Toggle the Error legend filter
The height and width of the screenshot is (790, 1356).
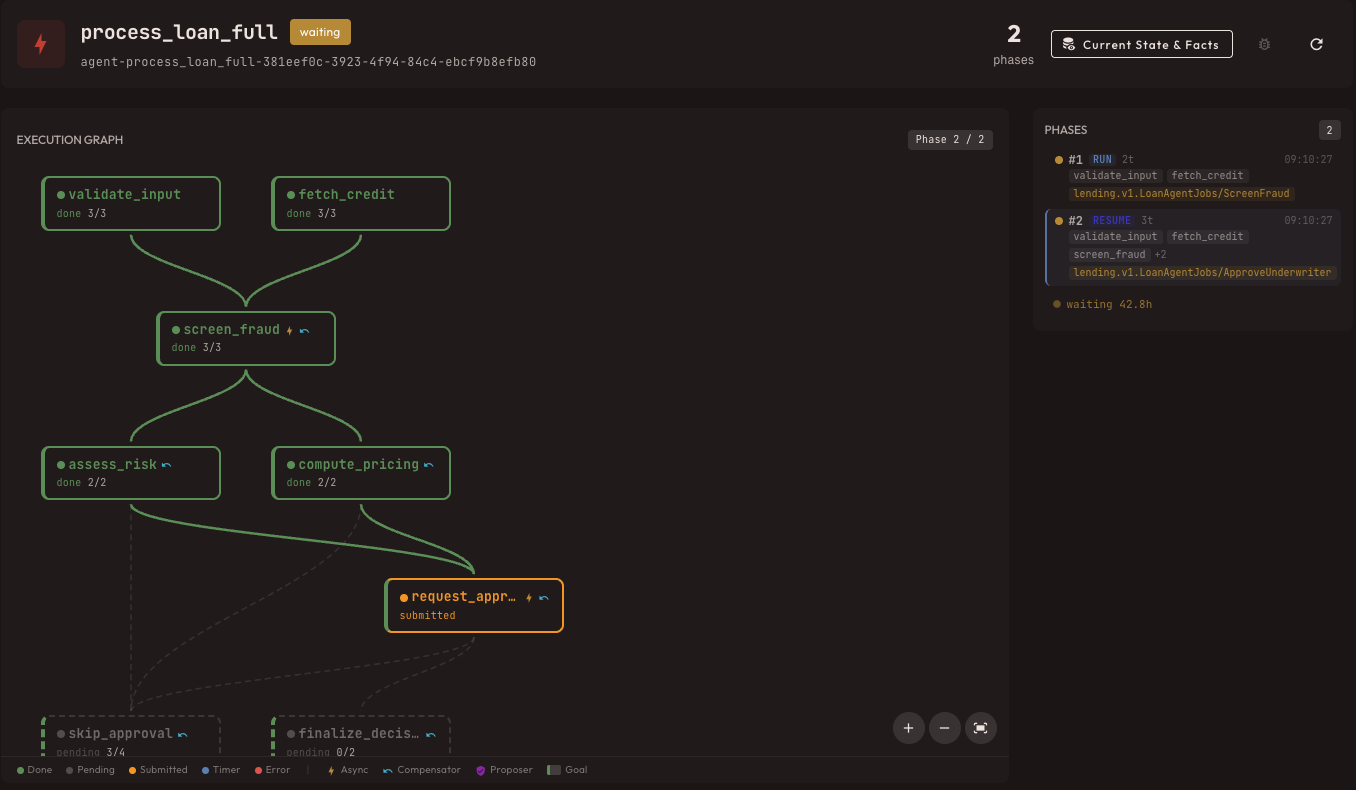pyautogui.click(x=272, y=770)
